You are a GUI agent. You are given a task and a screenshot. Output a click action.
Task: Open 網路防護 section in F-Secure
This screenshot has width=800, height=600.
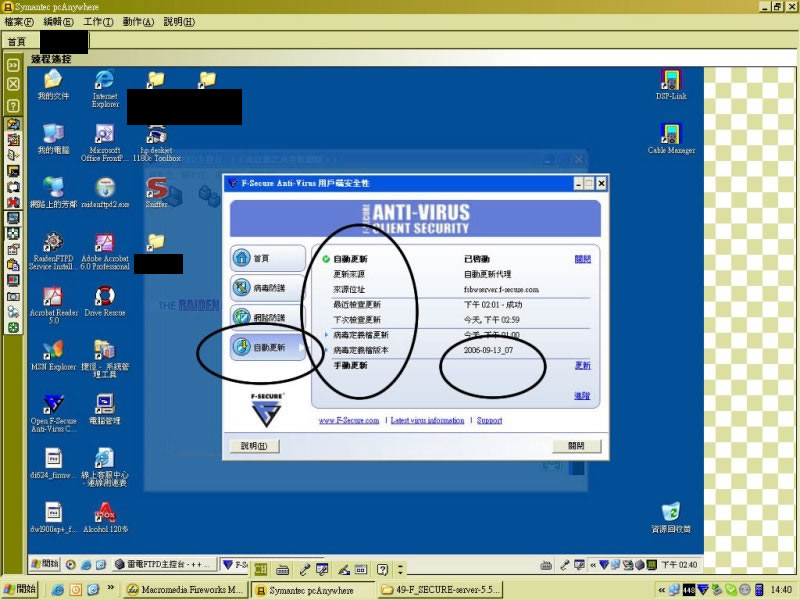[268, 317]
